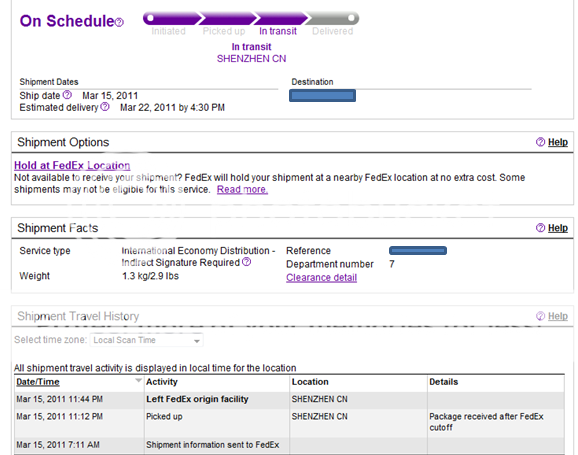The height and width of the screenshot is (455, 578).
Task: Click the Date/Time sort arrow indicator
Action: pyautogui.click(x=138, y=380)
